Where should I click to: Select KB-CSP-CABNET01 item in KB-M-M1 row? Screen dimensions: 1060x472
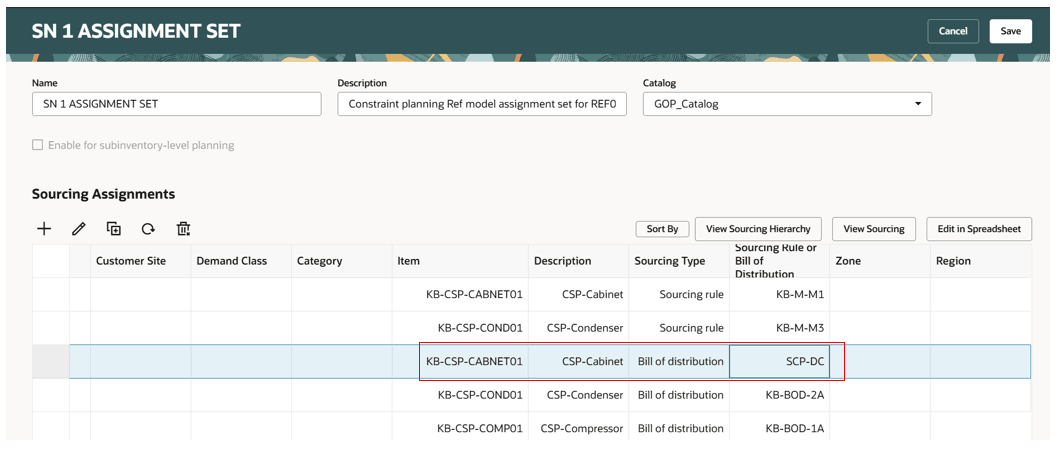(460, 295)
